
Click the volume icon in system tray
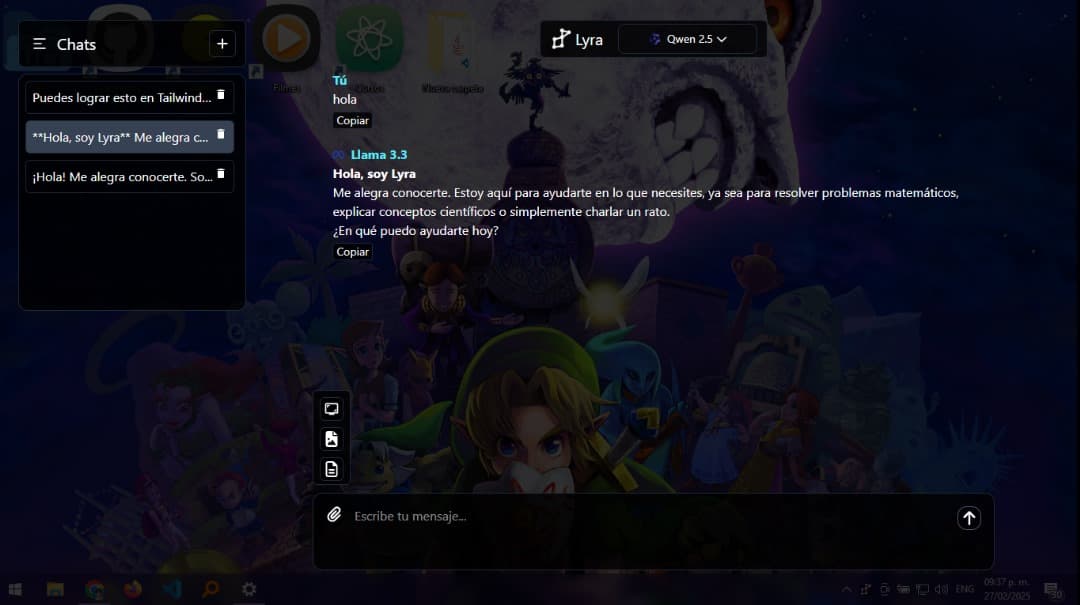tap(941, 589)
